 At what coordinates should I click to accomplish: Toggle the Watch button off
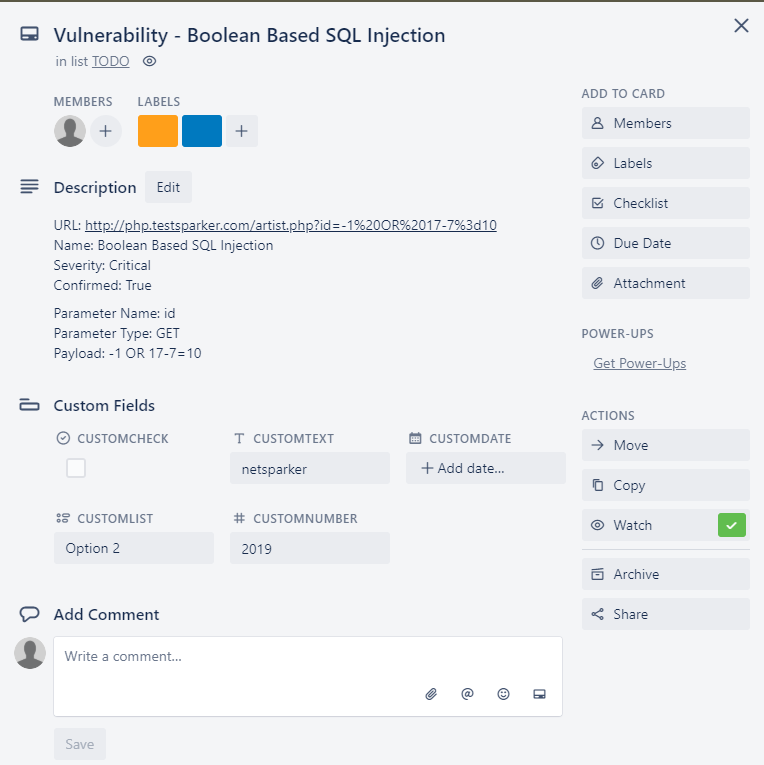665,525
